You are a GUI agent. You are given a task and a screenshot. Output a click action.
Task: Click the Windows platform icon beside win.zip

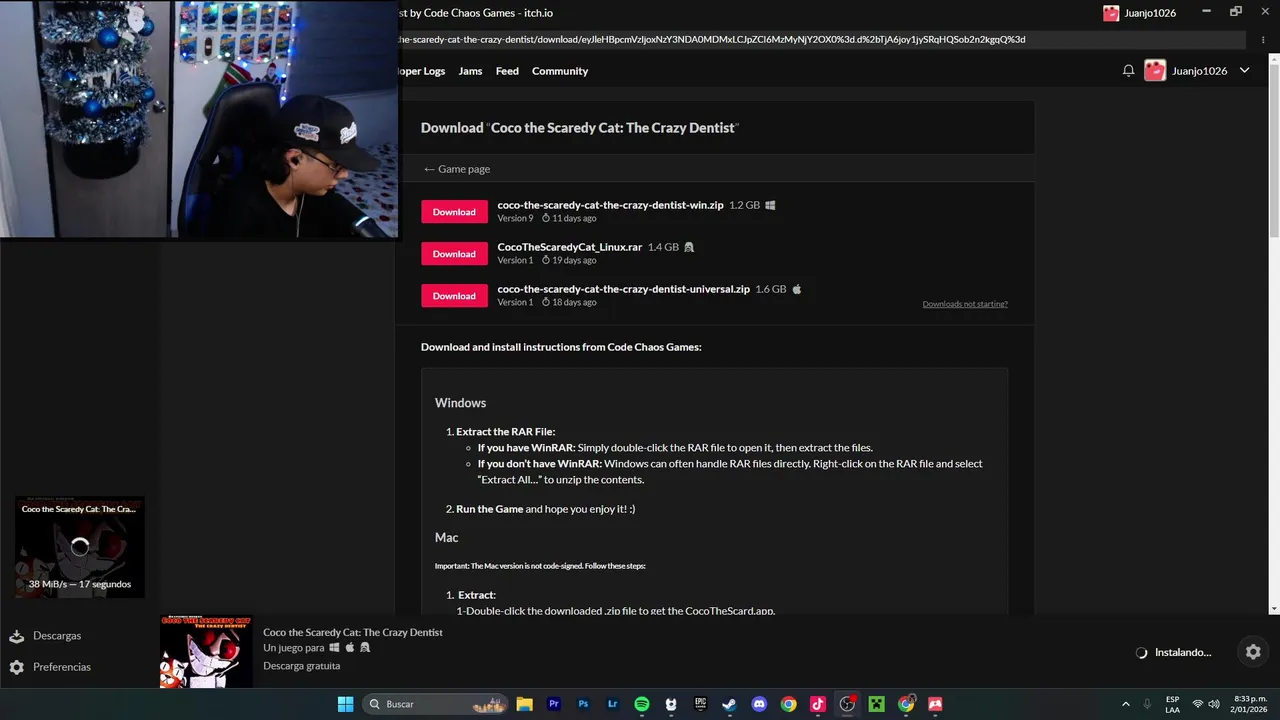[x=770, y=205]
